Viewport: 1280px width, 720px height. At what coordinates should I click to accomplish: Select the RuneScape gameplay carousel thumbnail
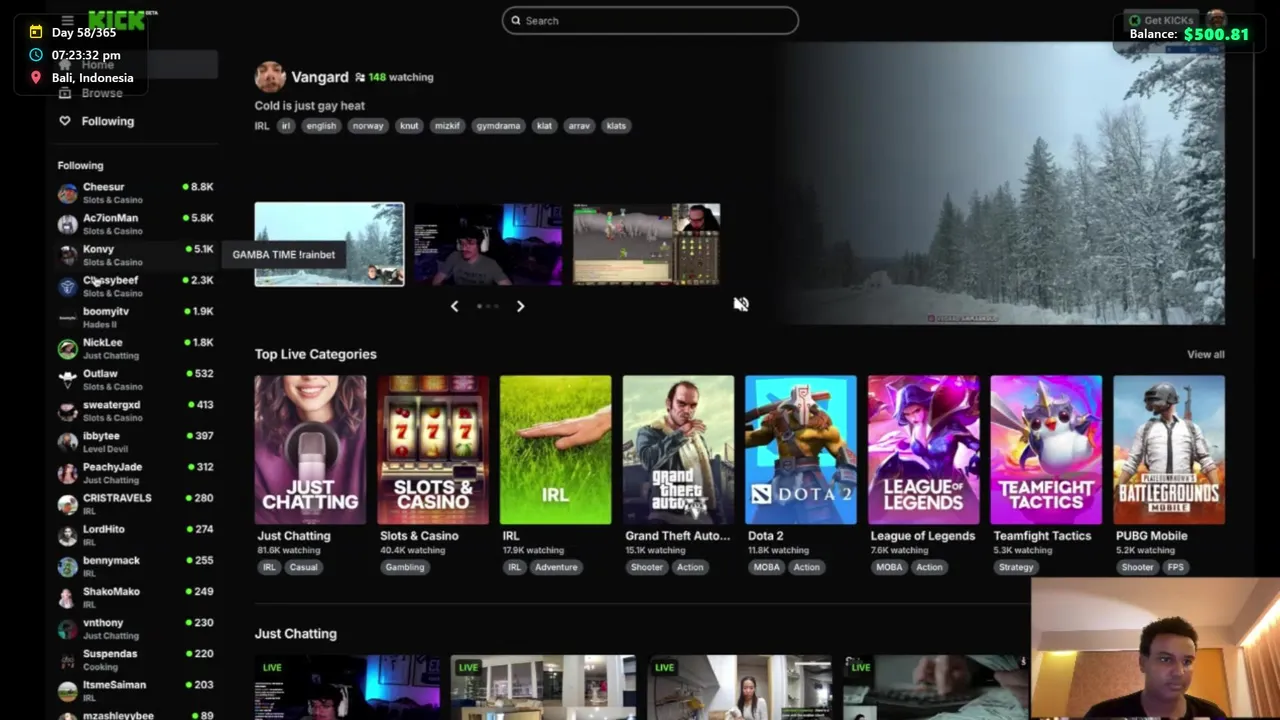[647, 245]
